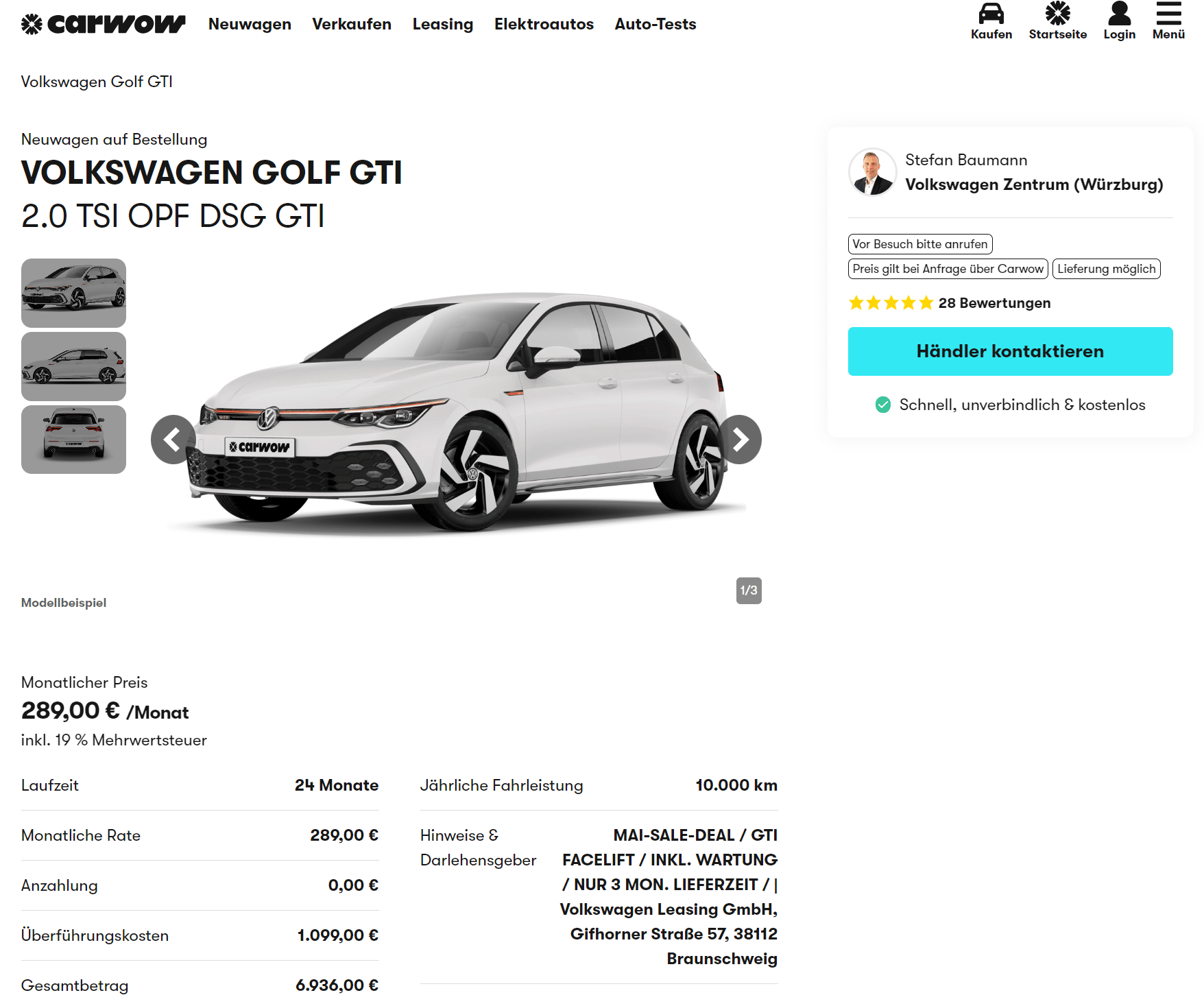Click the '24 Monate' Laufzeit value

click(337, 785)
